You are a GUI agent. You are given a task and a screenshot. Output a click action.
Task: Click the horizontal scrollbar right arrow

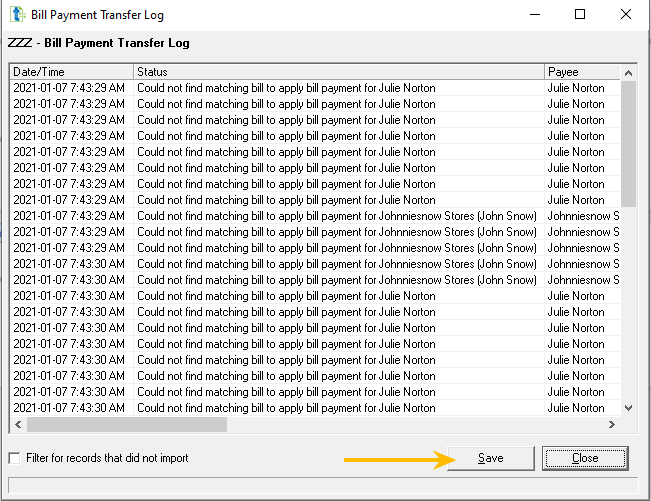(612, 425)
